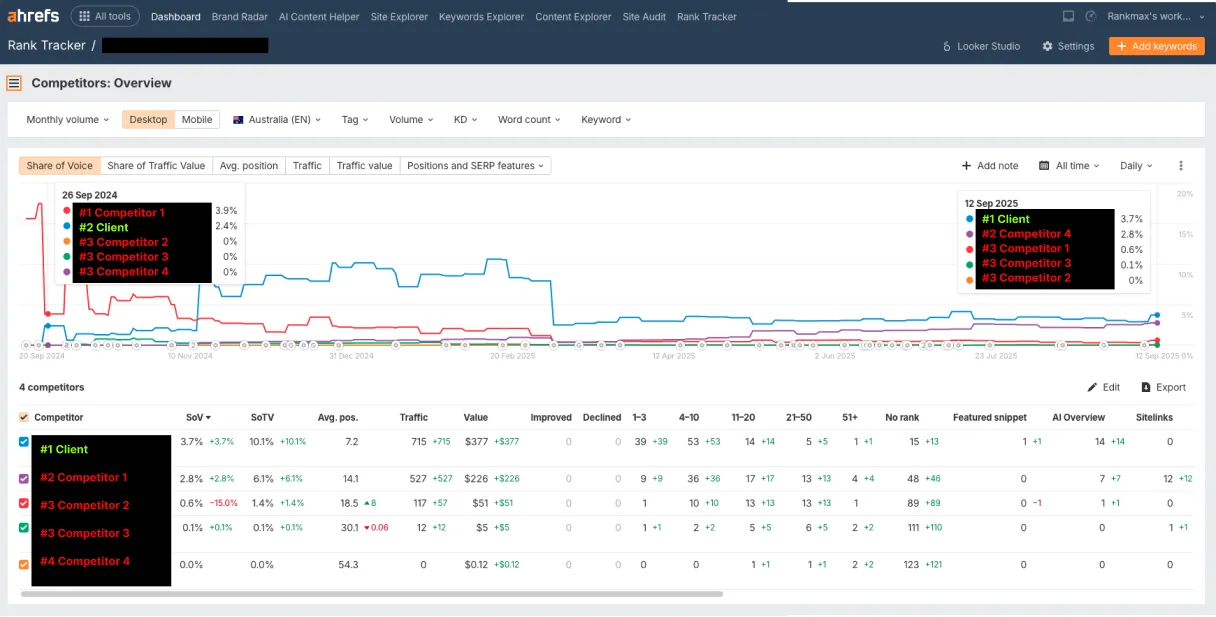The image size is (1216, 617).
Task: Toggle the sidebar hamburger menu icon
Action: click(x=14, y=83)
